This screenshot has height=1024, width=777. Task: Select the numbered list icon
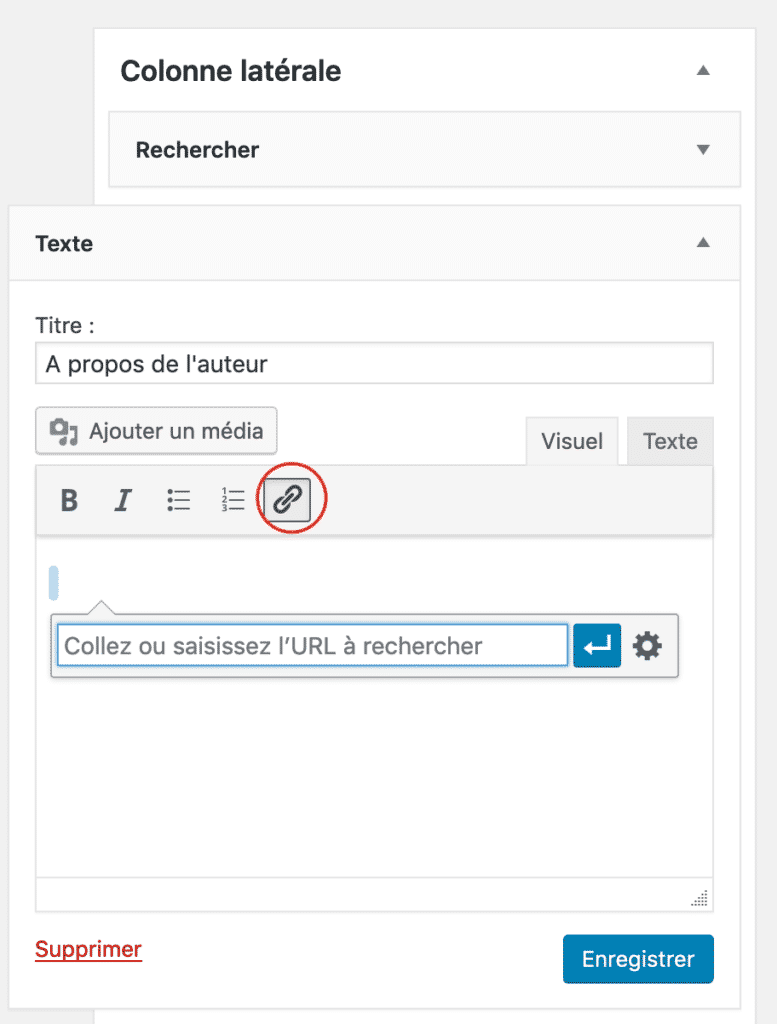click(x=232, y=500)
